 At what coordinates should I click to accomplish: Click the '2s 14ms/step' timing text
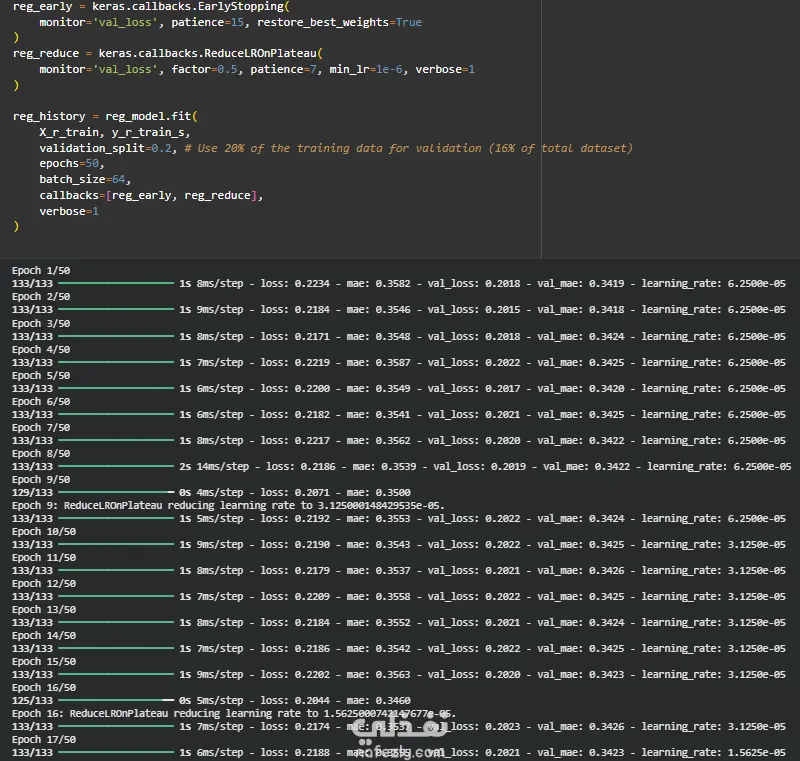[214, 467]
